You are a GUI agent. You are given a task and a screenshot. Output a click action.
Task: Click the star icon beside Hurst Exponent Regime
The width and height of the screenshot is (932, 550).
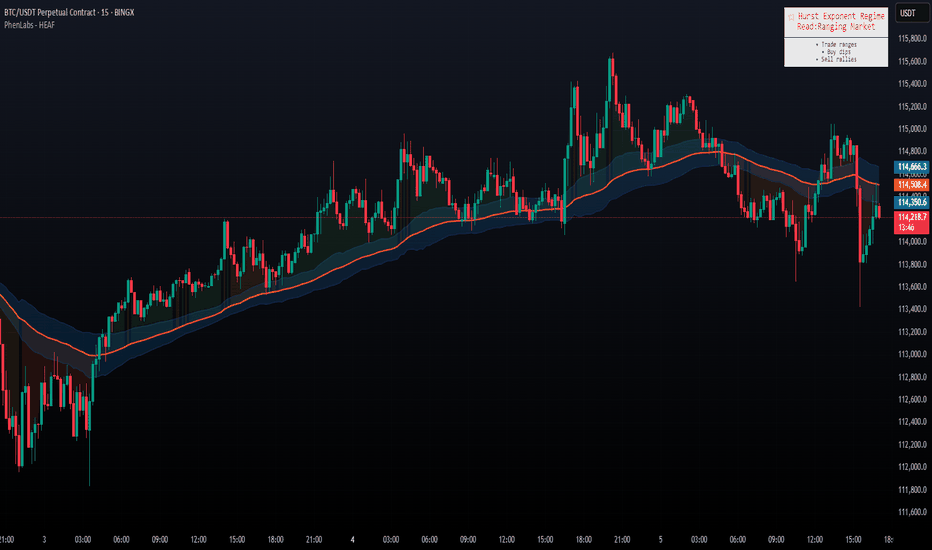791,17
